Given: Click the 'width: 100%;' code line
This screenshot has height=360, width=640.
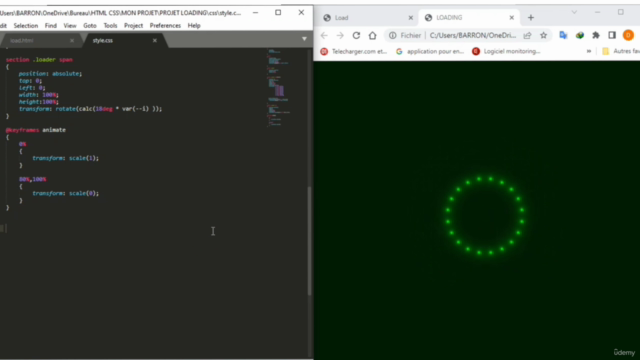Looking at the screenshot, I should 38,95.
